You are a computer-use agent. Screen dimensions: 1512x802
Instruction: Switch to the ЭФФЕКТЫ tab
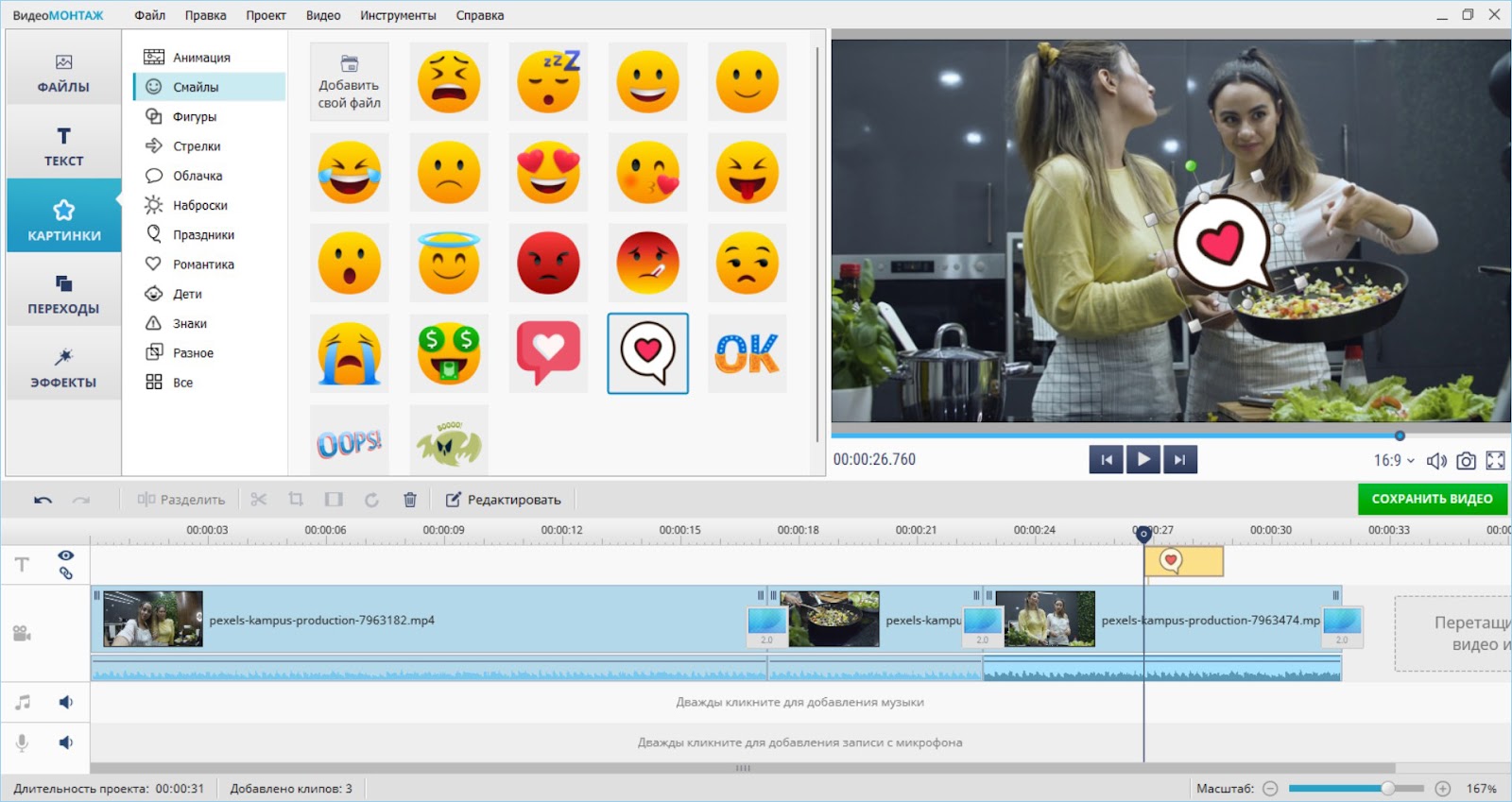(63, 367)
